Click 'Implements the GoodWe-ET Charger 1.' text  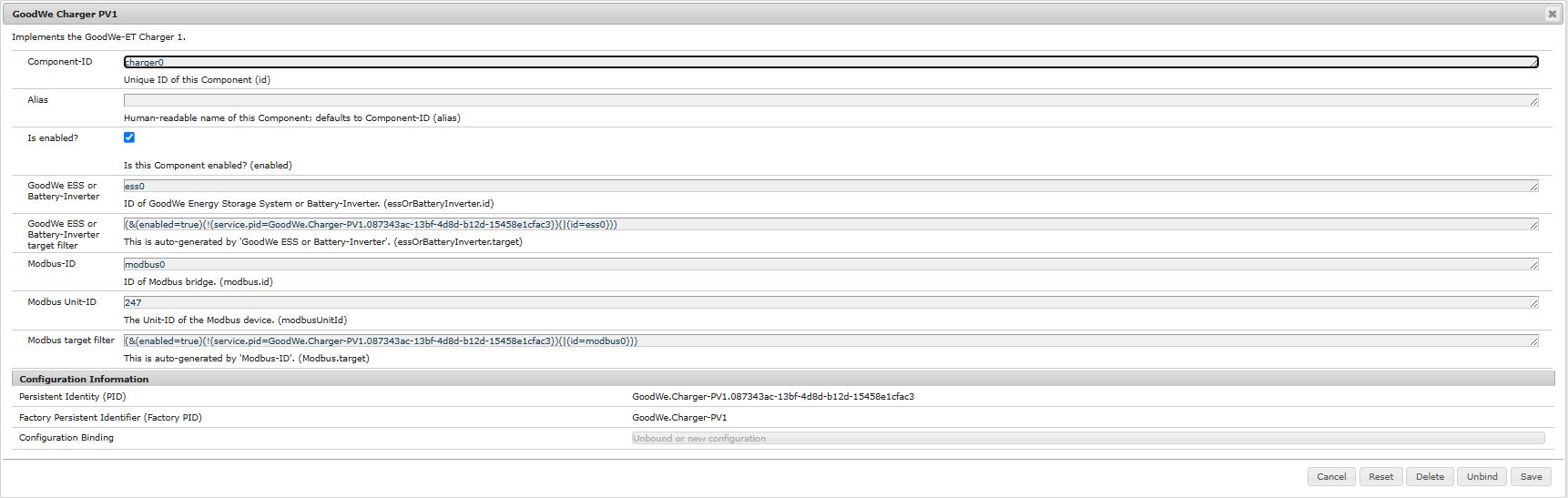click(98, 37)
